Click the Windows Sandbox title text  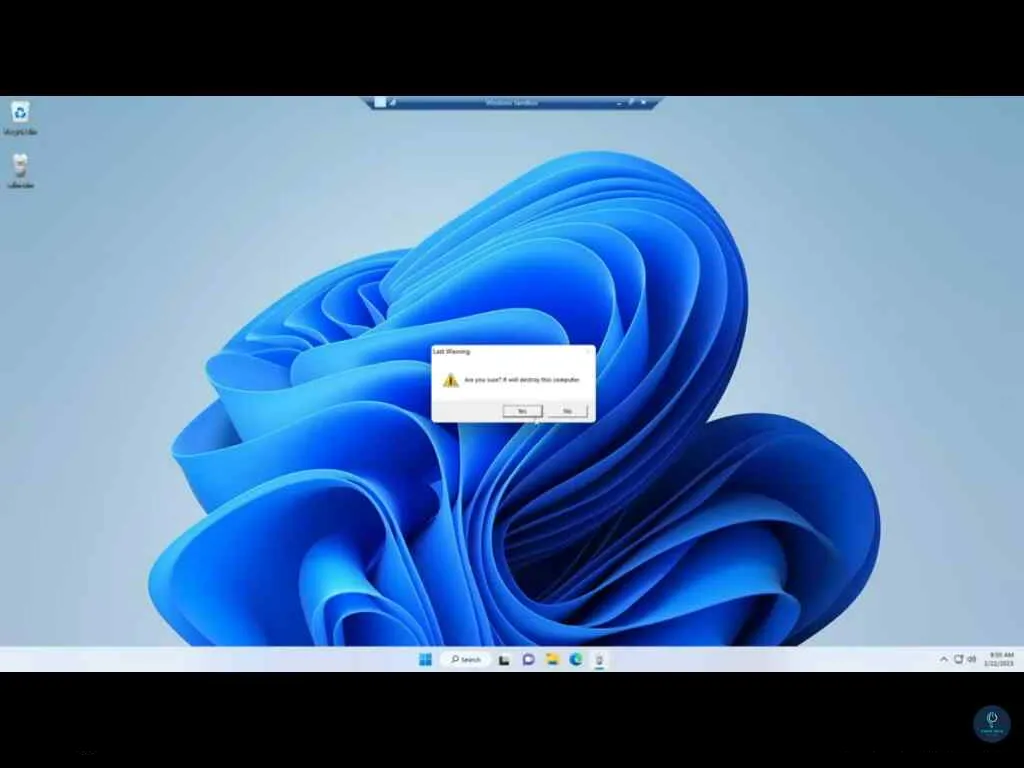click(x=511, y=103)
